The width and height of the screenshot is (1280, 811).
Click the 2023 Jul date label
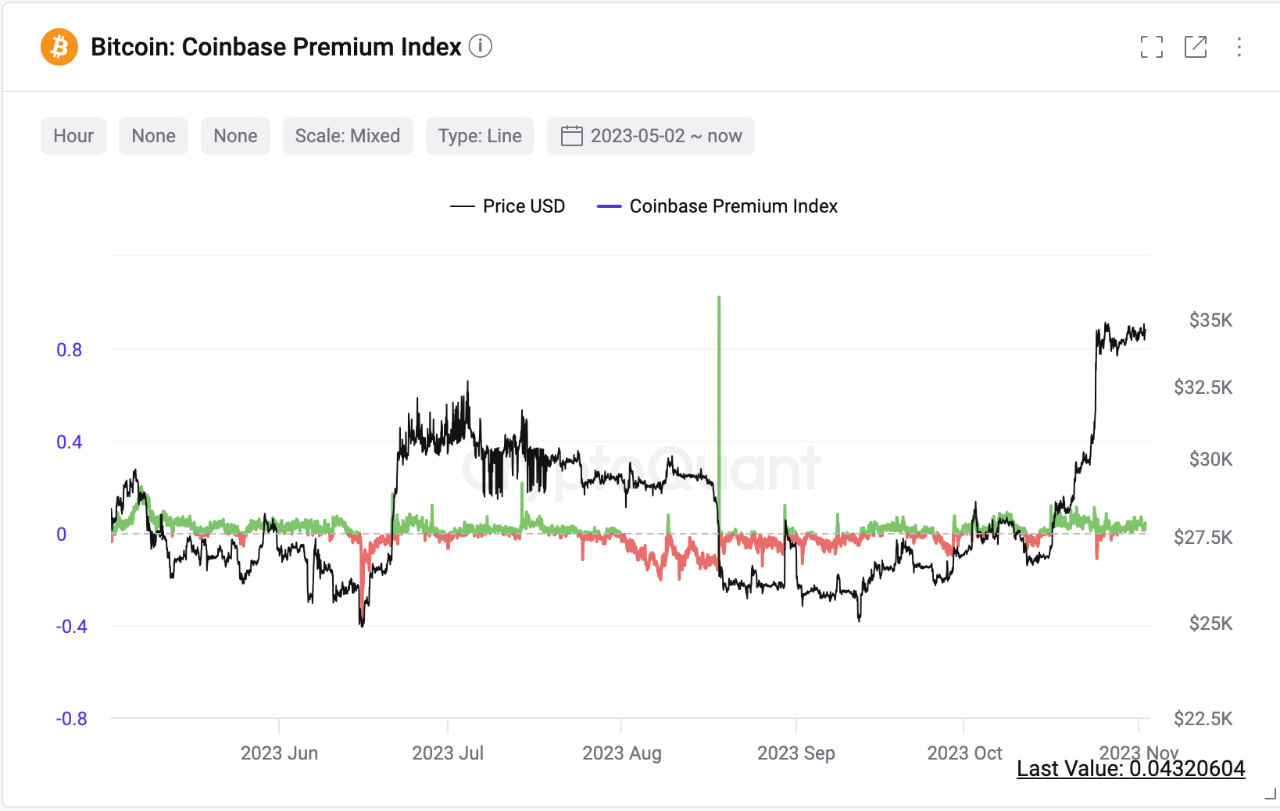[448, 753]
